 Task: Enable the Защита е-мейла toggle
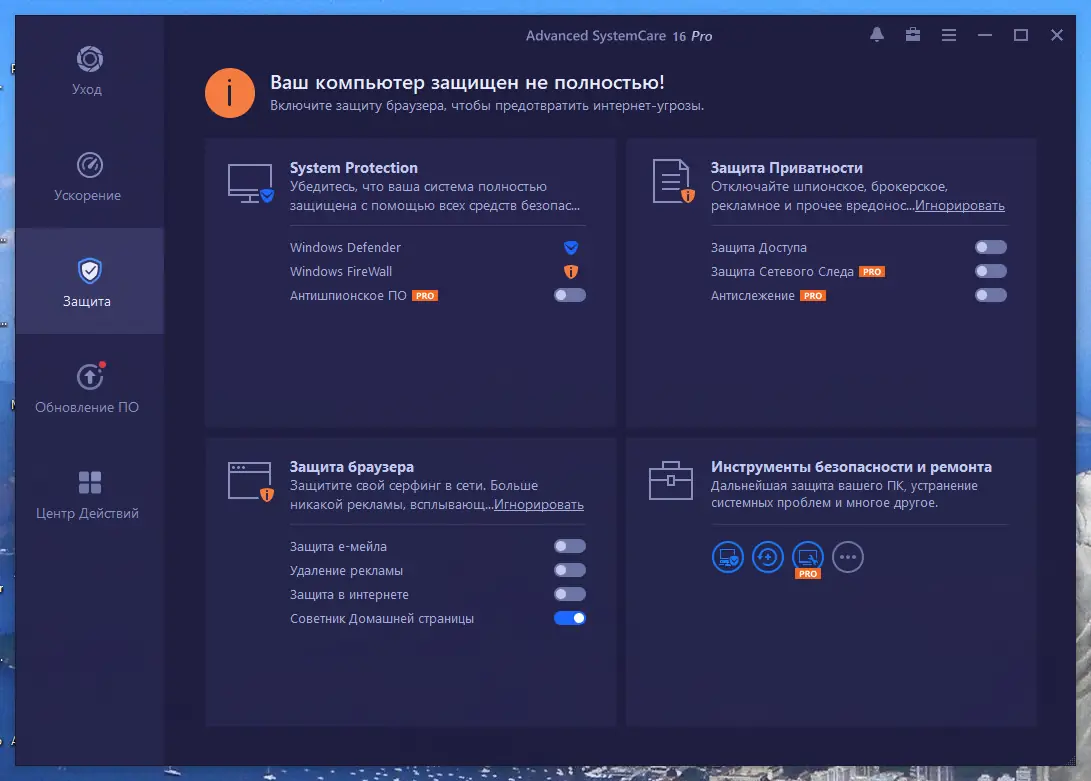[x=570, y=546]
